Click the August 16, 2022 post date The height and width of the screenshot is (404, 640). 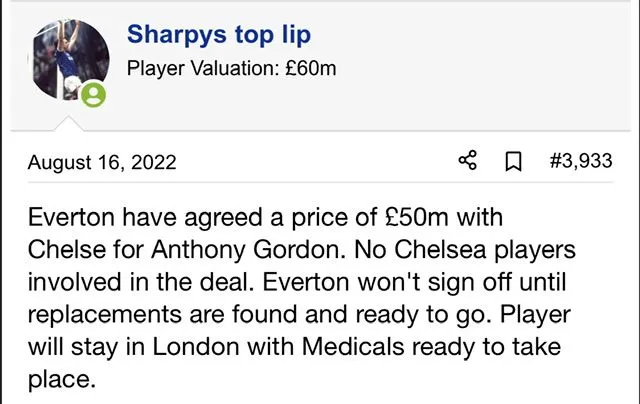pos(102,162)
